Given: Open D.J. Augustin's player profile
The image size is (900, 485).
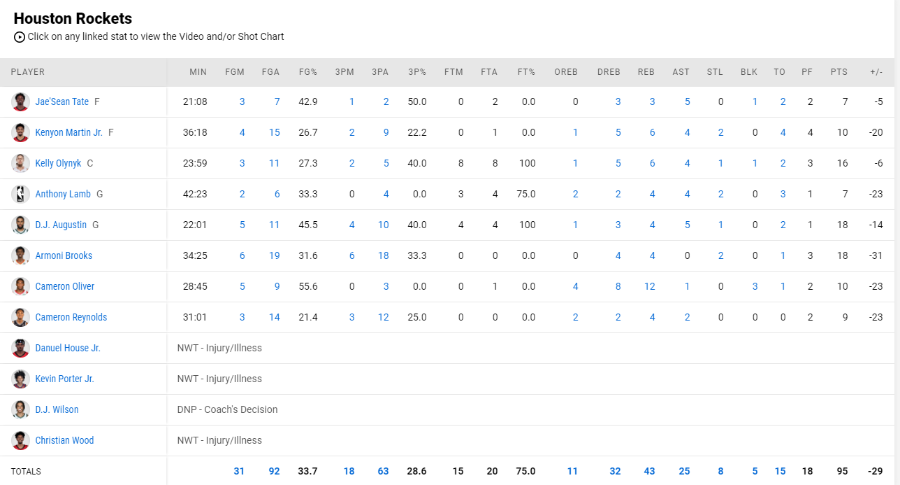Looking at the screenshot, I should (x=61, y=224).
